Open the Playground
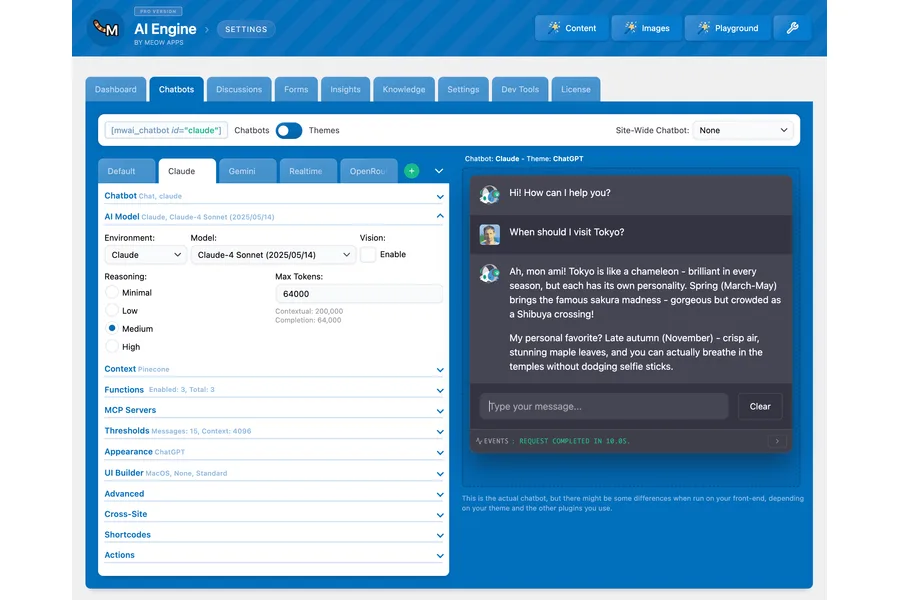Viewport: 900px width, 600px height. pyautogui.click(x=727, y=28)
